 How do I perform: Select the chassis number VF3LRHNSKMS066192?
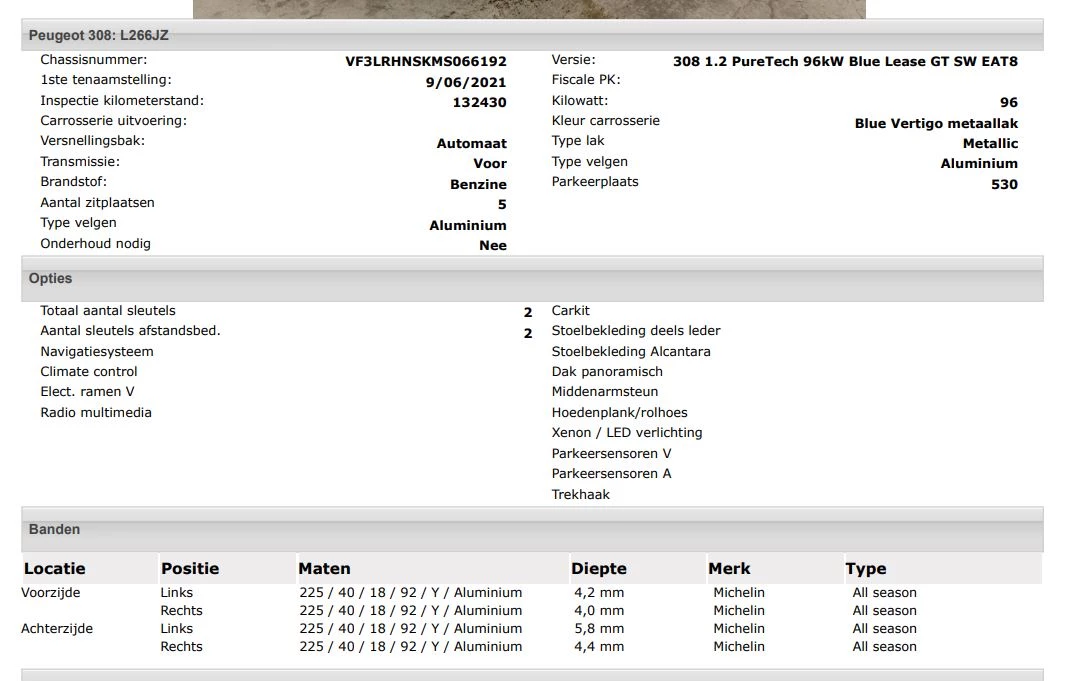(x=426, y=61)
